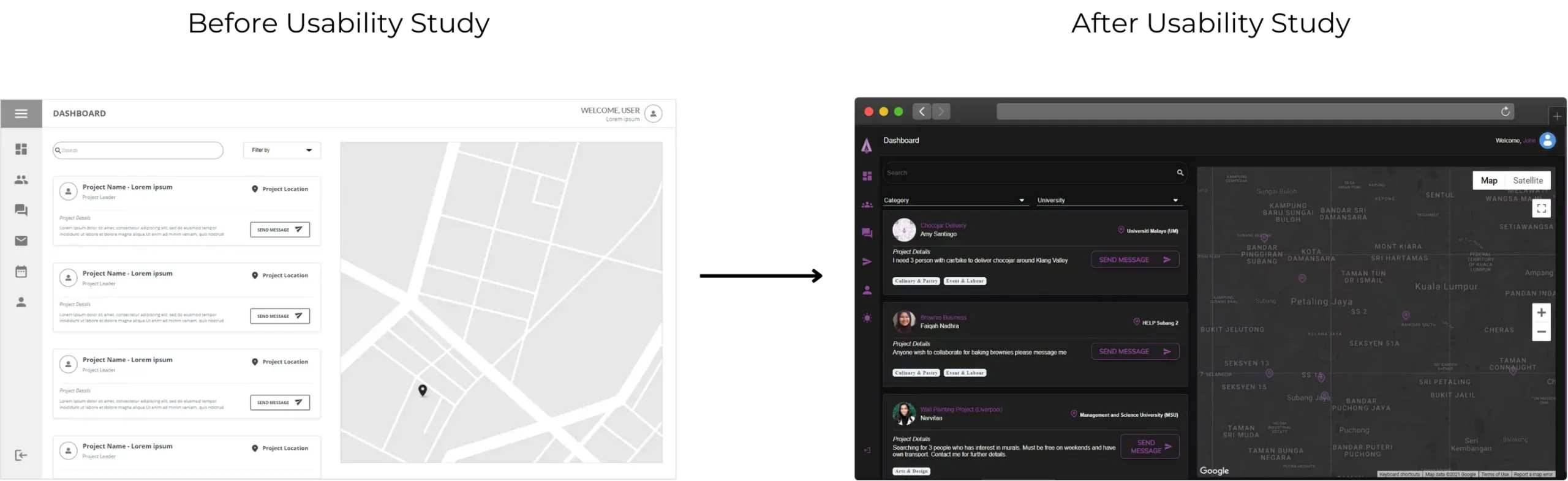This screenshot has width=1568, height=481.
Task: Click Management and Science University (MSU) location text
Action: click(1128, 415)
